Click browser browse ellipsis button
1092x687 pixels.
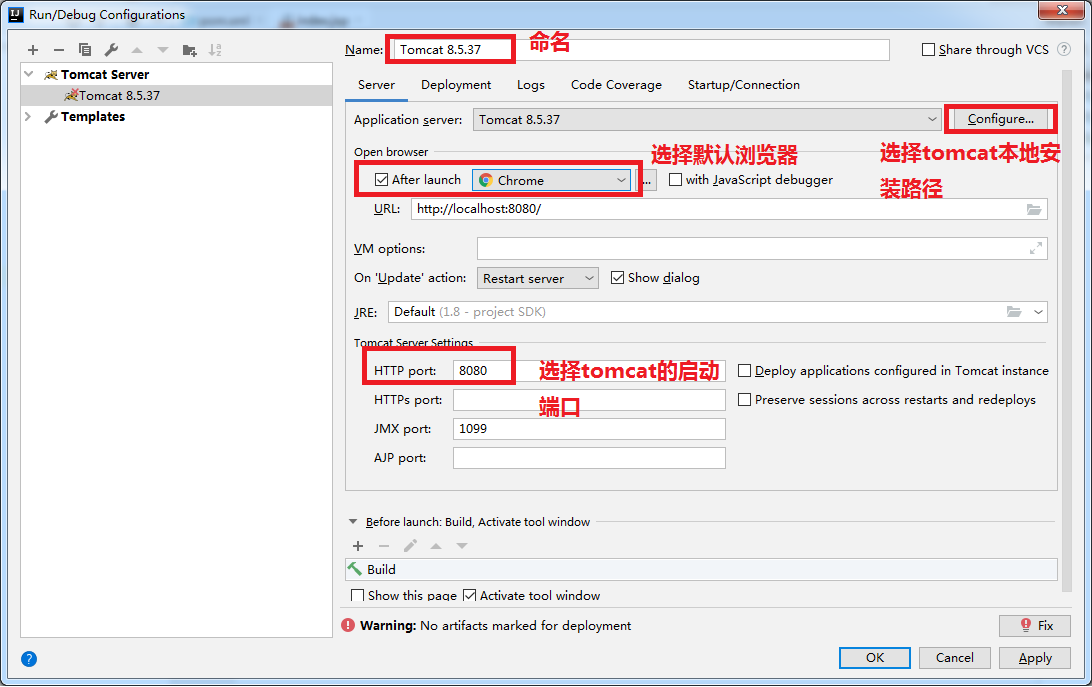[648, 180]
